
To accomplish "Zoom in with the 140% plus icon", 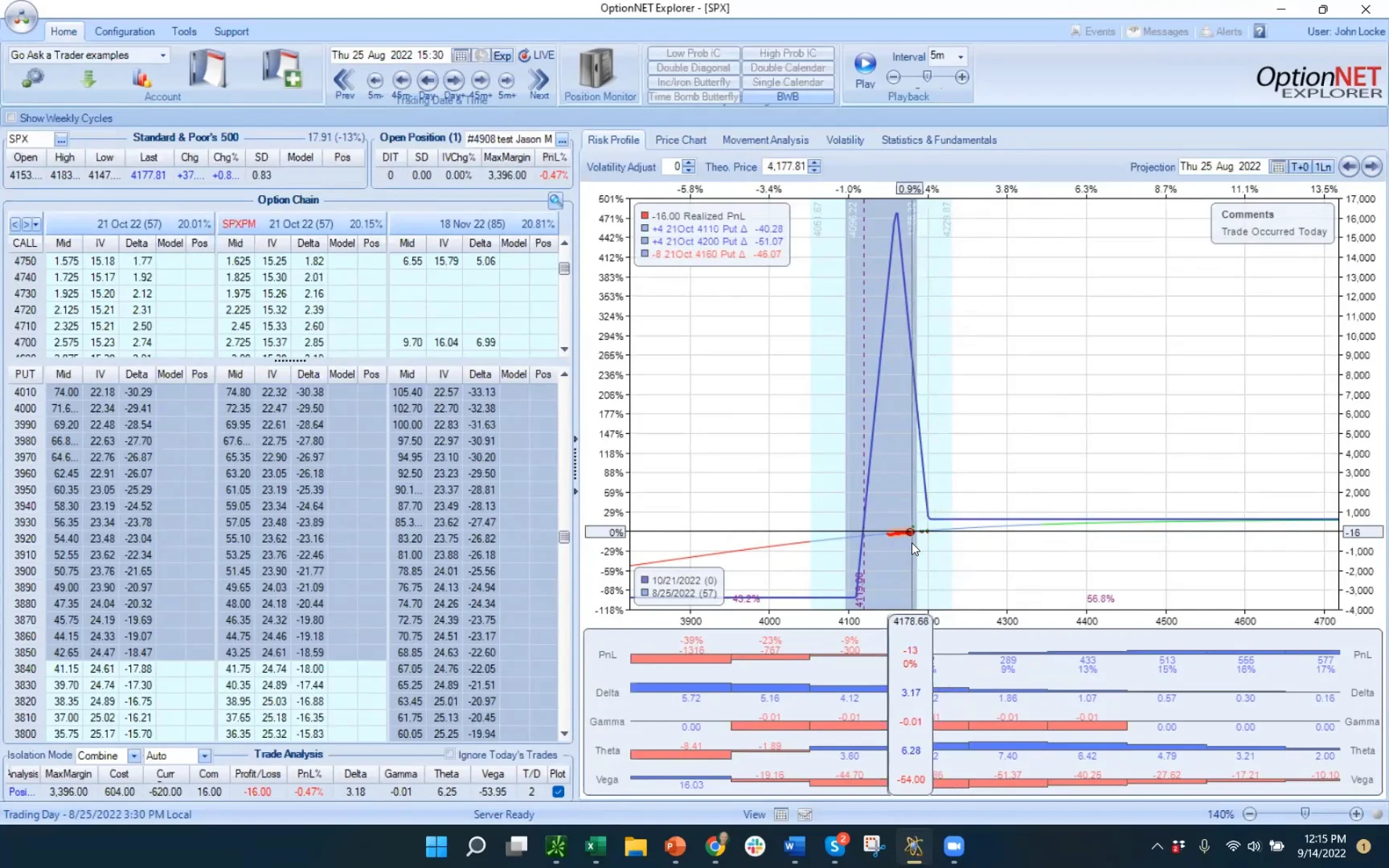I will tap(1357, 814).
